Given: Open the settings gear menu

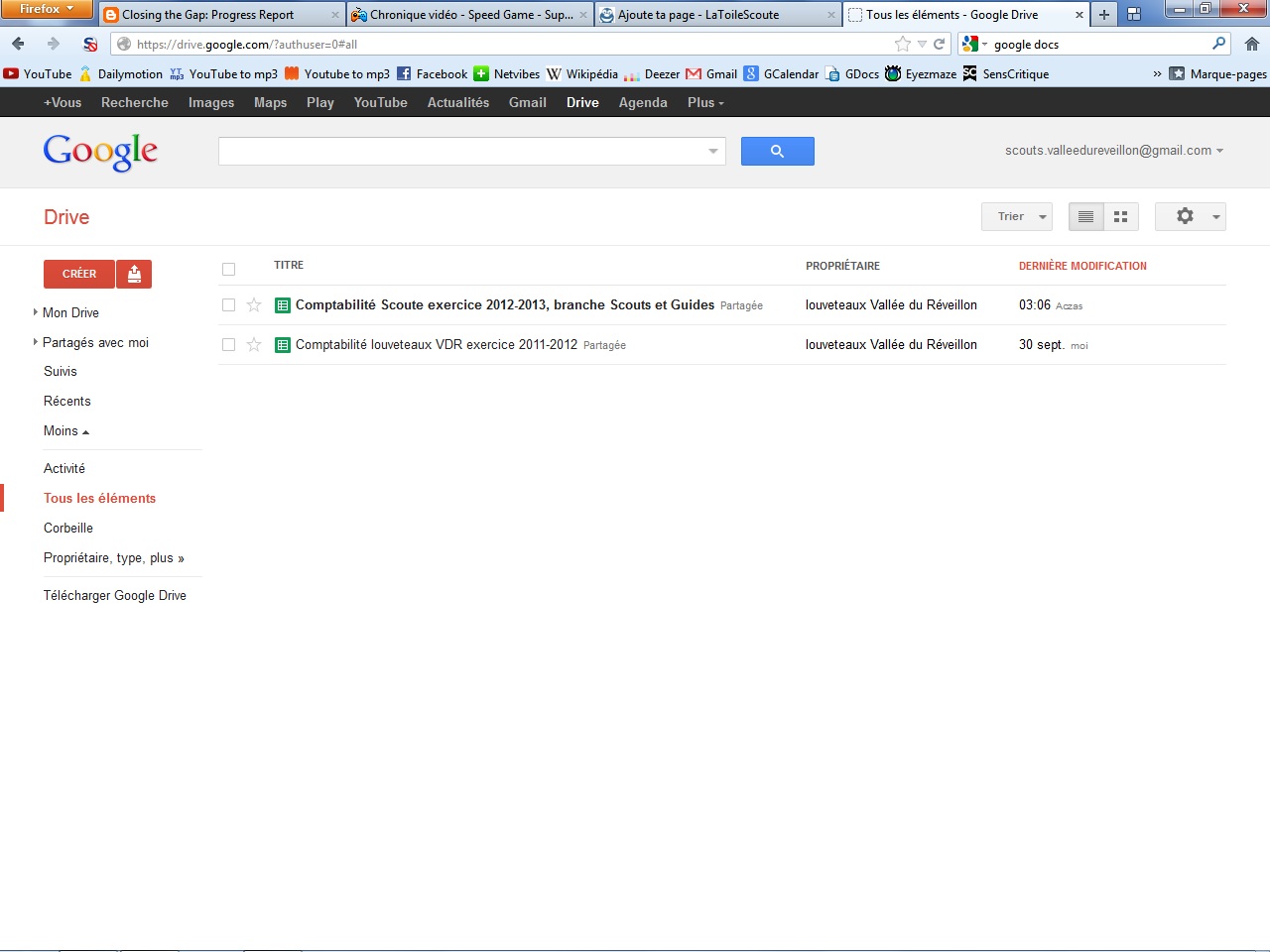Looking at the screenshot, I should (1190, 216).
